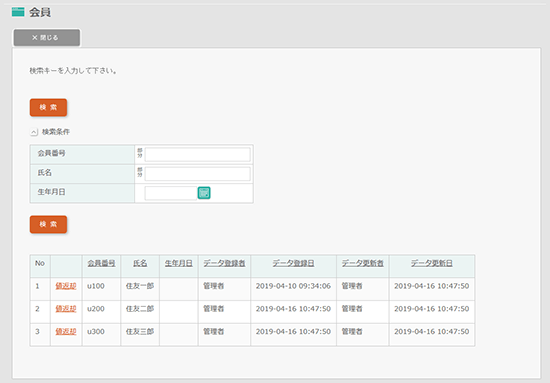Collapse the 検索条件 section
This screenshot has height=383, width=550.
(34, 132)
